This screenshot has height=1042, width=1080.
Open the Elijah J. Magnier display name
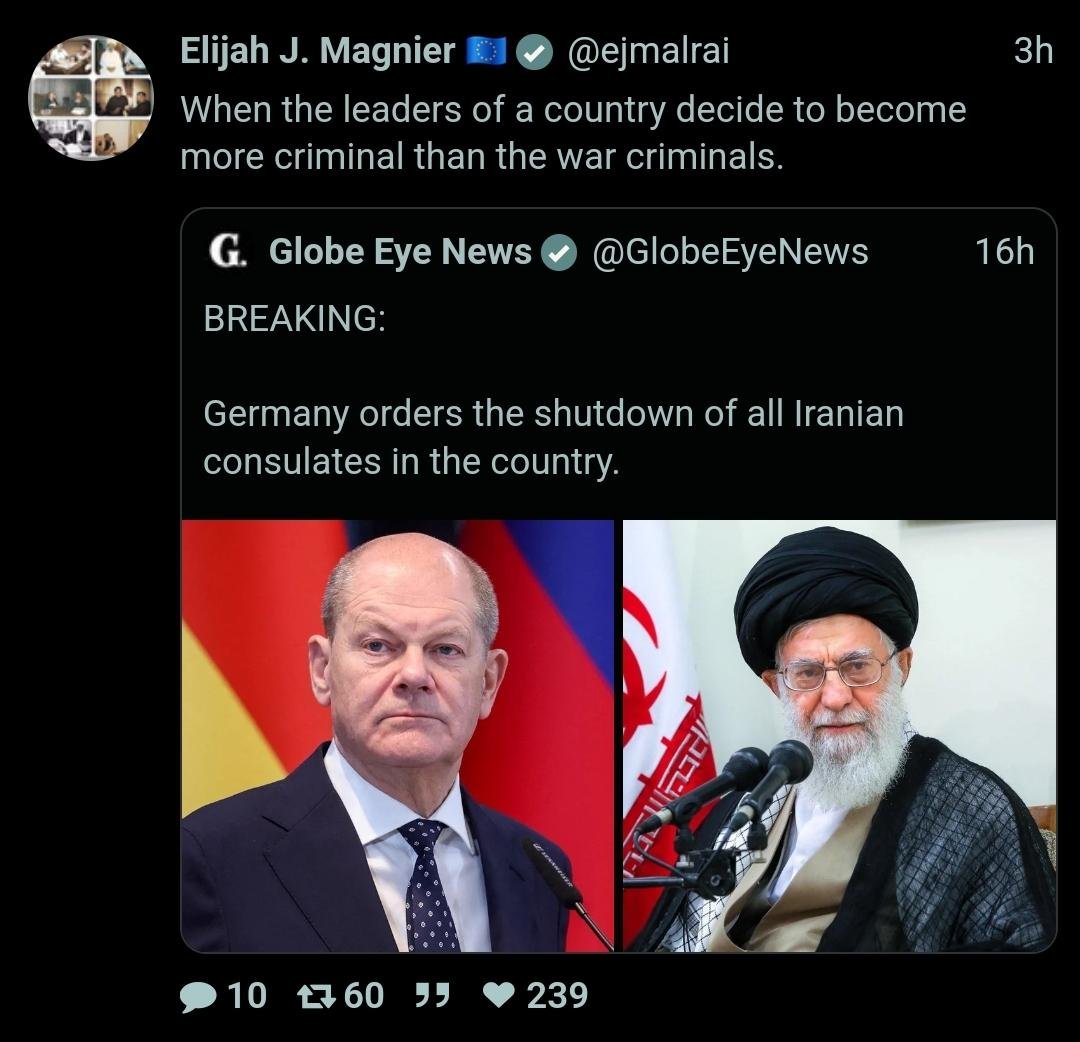point(318,51)
